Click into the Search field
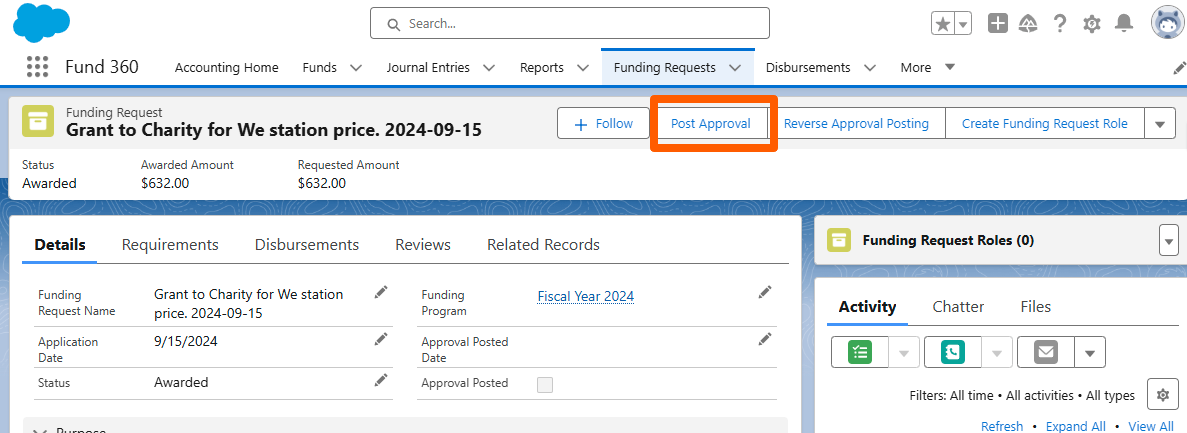This screenshot has width=1187, height=433. click(570, 23)
